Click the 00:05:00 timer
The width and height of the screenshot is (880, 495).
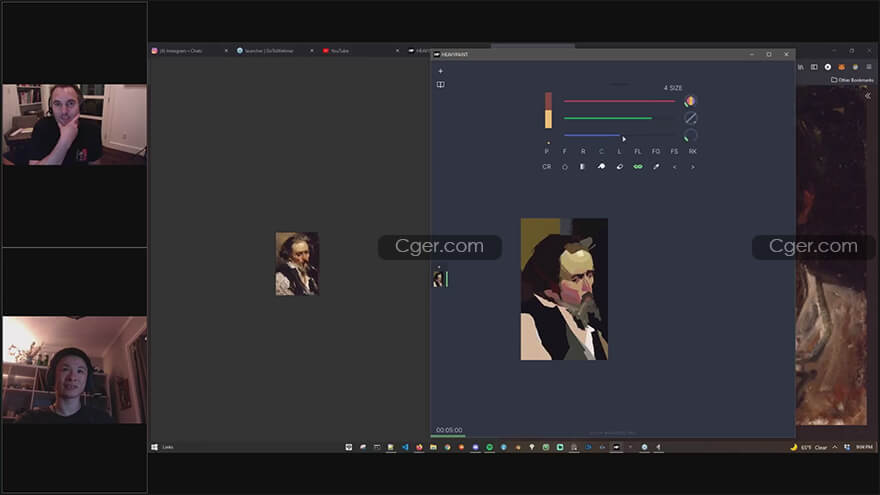(449, 430)
